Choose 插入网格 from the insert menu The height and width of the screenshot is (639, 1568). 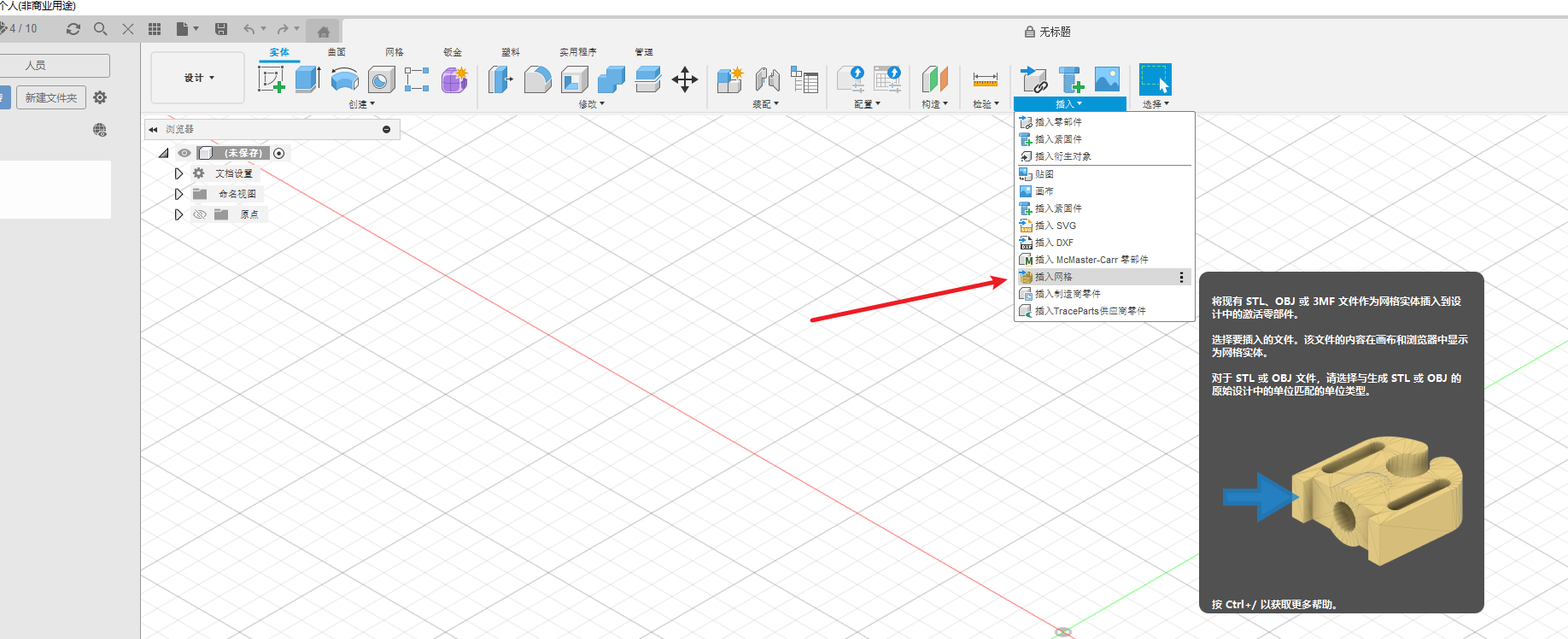(1054, 277)
